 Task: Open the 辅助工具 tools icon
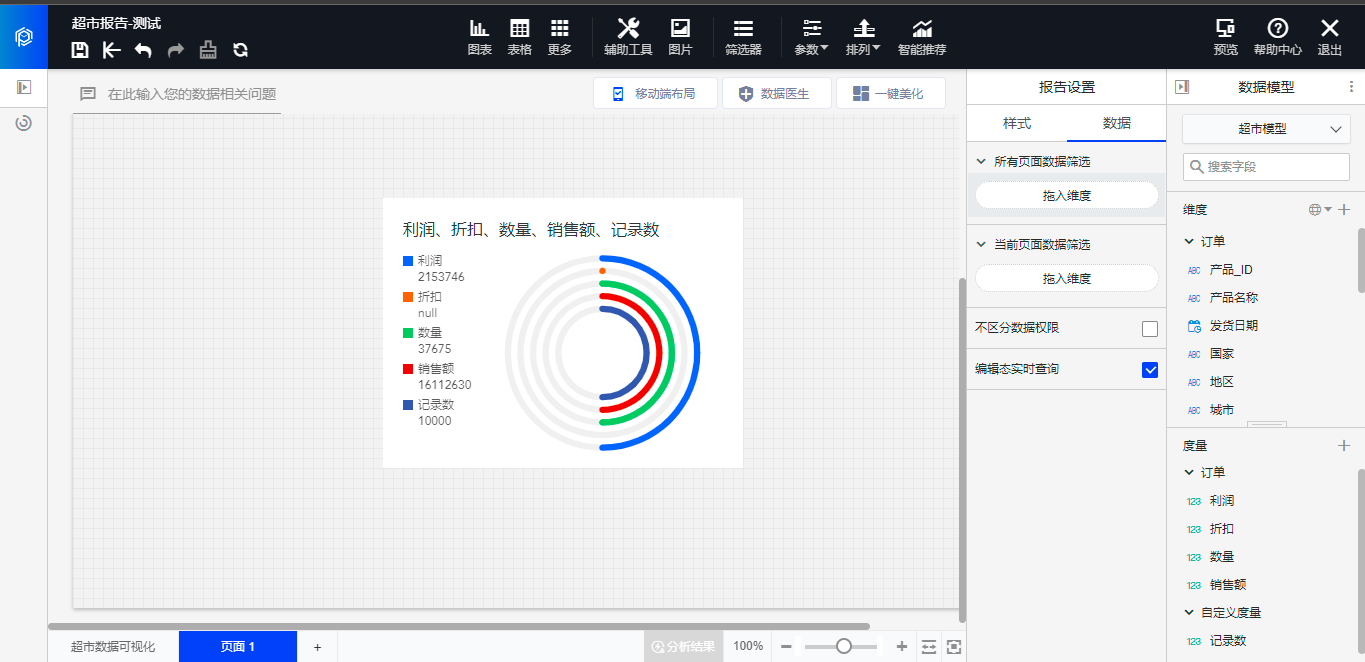pyautogui.click(x=628, y=36)
